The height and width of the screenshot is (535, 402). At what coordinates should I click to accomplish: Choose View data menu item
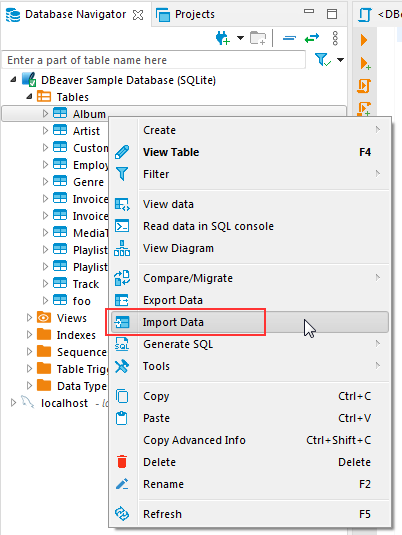(249, 204)
